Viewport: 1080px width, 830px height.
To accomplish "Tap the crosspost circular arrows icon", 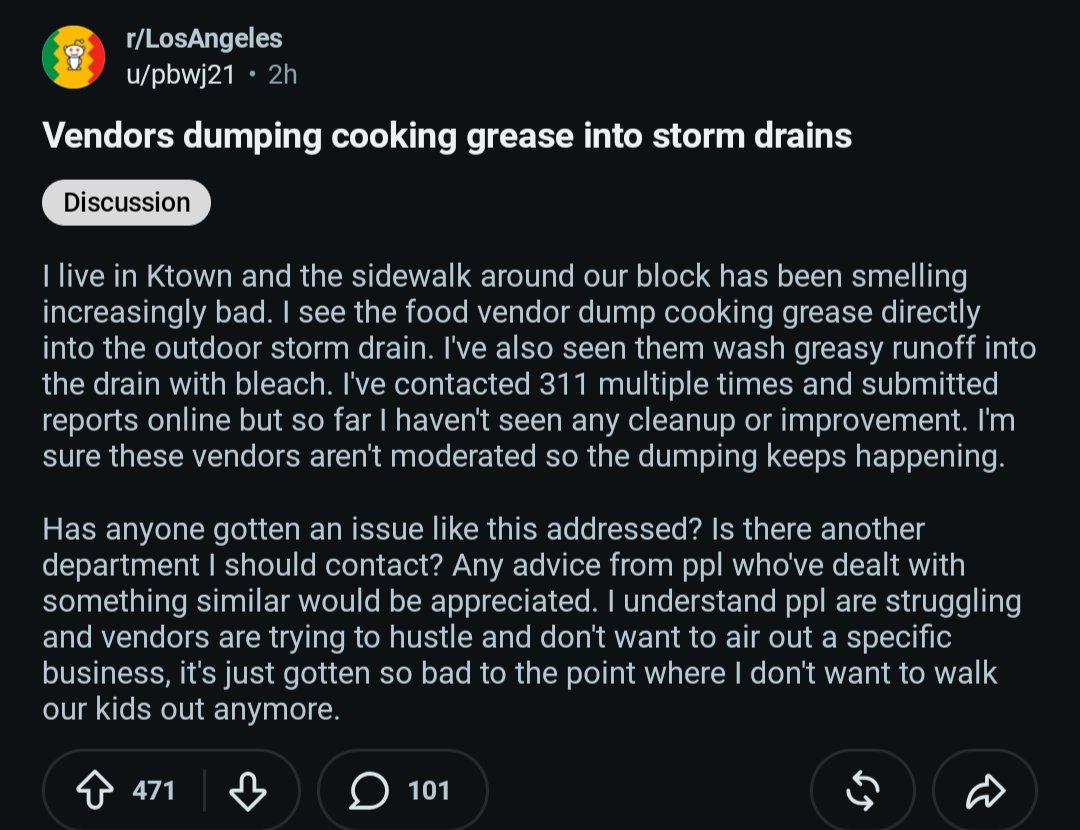I will [x=862, y=790].
